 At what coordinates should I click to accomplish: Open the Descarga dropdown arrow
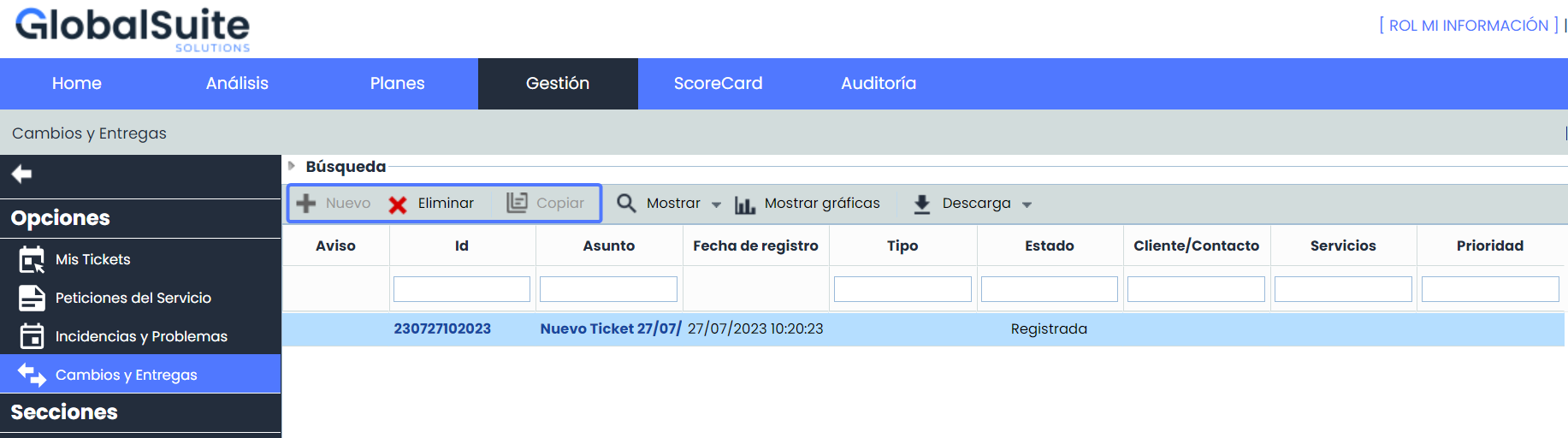click(1027, 204)
